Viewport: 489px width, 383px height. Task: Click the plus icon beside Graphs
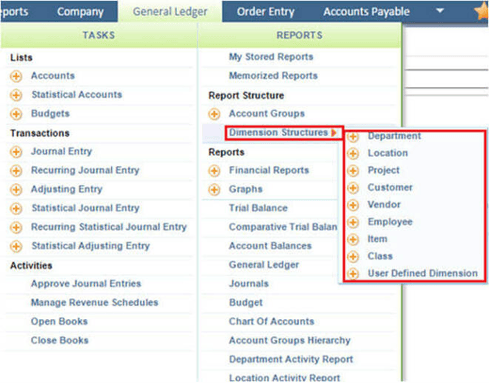pyautogui.click(x=214, y=190)
